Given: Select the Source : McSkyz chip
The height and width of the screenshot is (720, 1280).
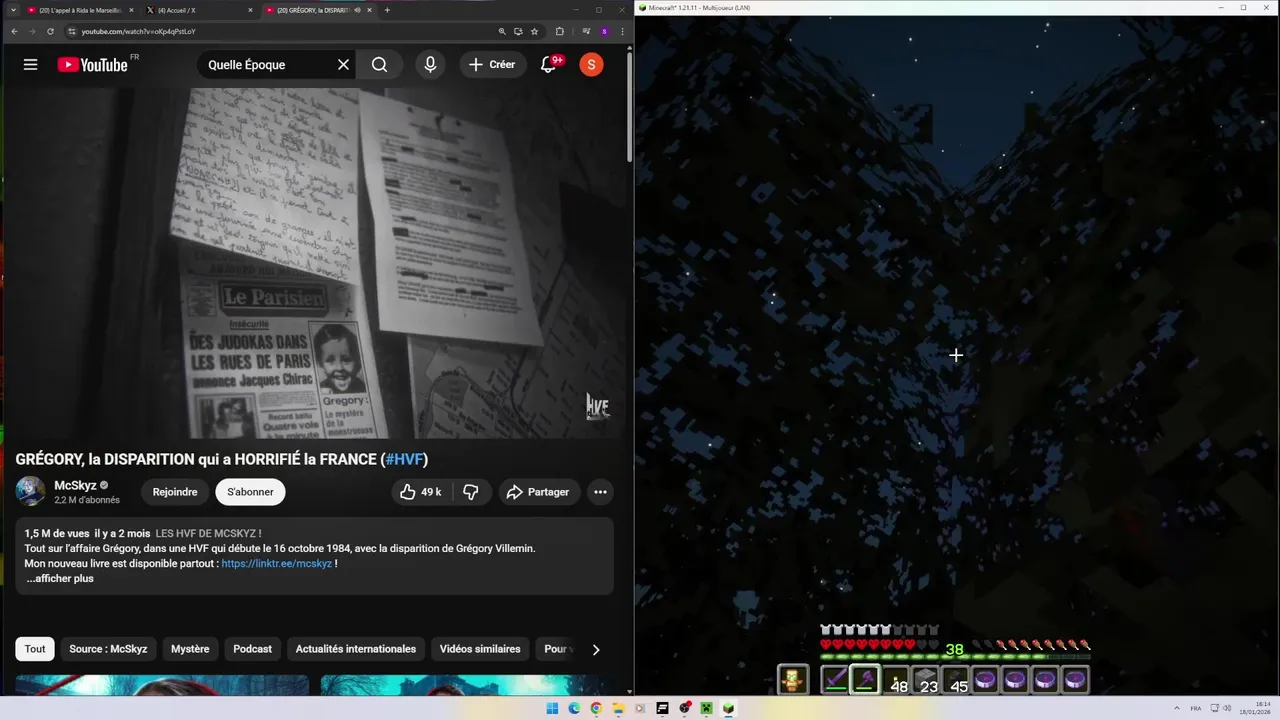Looking at the screenshot, I should pos(108,649).
